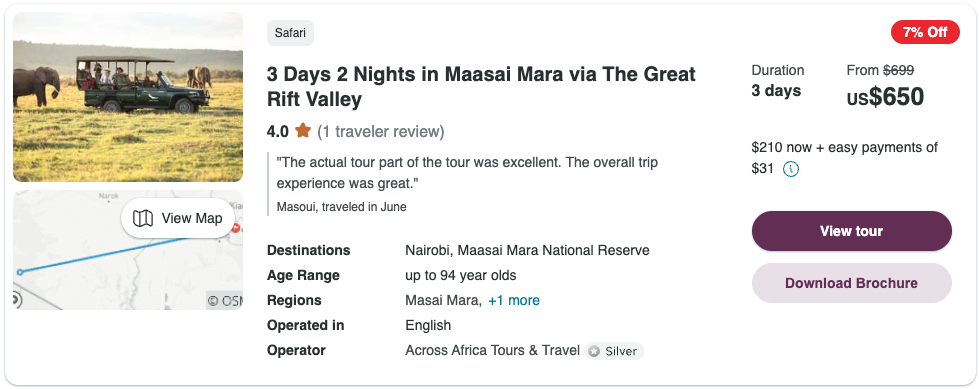This screenshot has width=979, height=389.
Task: Click the Download Brochure button
Action: pyautogui.click(x=852, y=283)
